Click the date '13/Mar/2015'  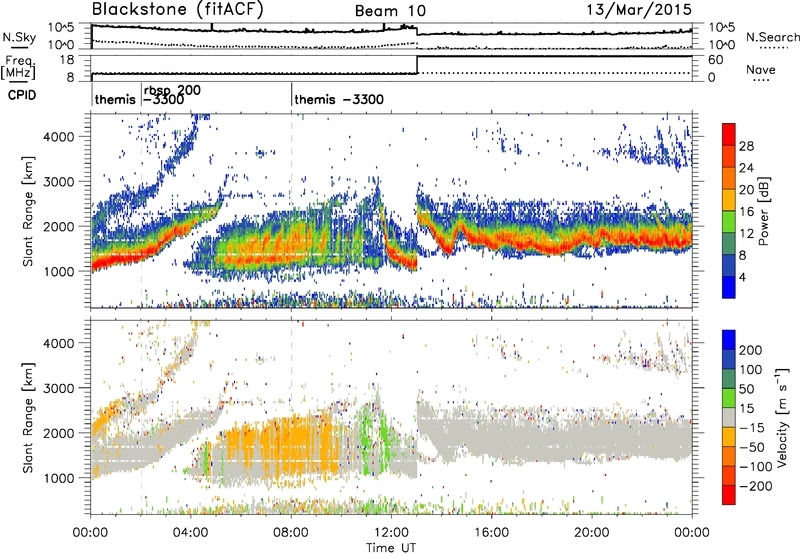point(639,9)
